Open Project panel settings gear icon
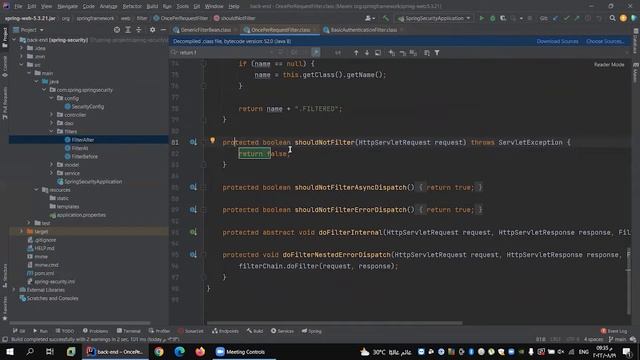Viewport: 640px width, 360px height. point(152,30)
